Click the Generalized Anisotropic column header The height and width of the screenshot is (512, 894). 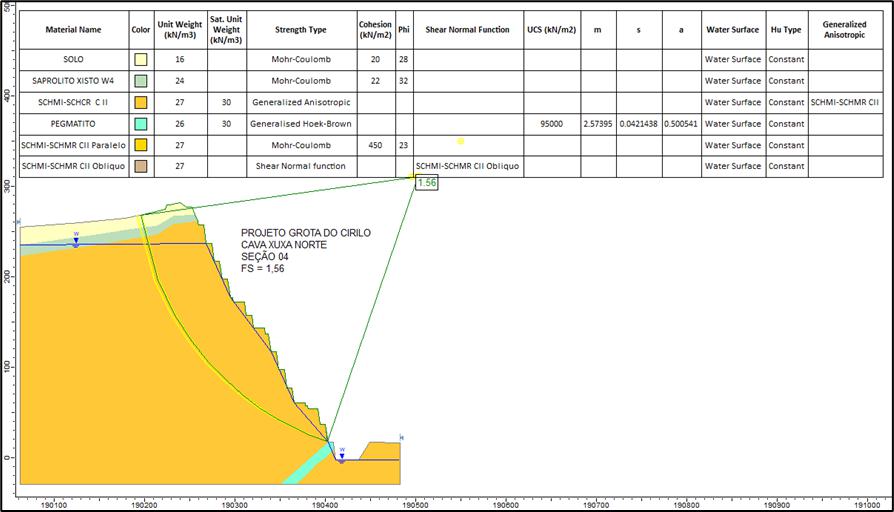[x=845, y=30]
